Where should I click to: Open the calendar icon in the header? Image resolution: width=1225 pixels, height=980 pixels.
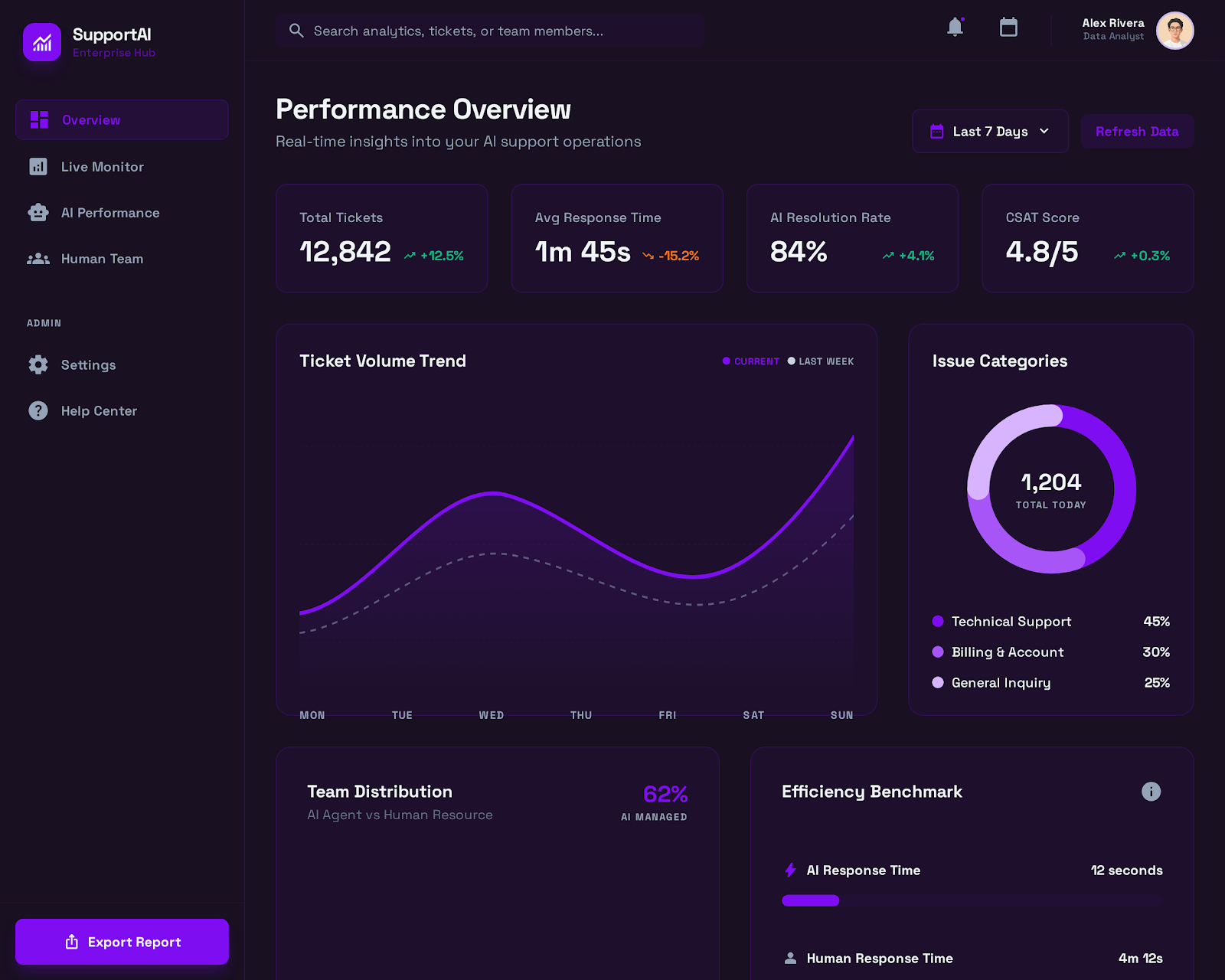pyautogui.click(x=1008, y=26)
